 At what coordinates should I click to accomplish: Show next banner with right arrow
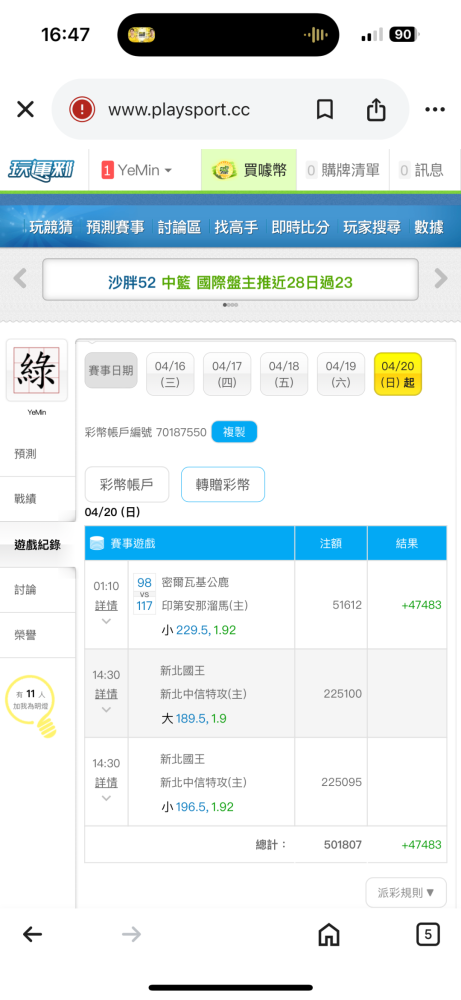pos(441,279)
